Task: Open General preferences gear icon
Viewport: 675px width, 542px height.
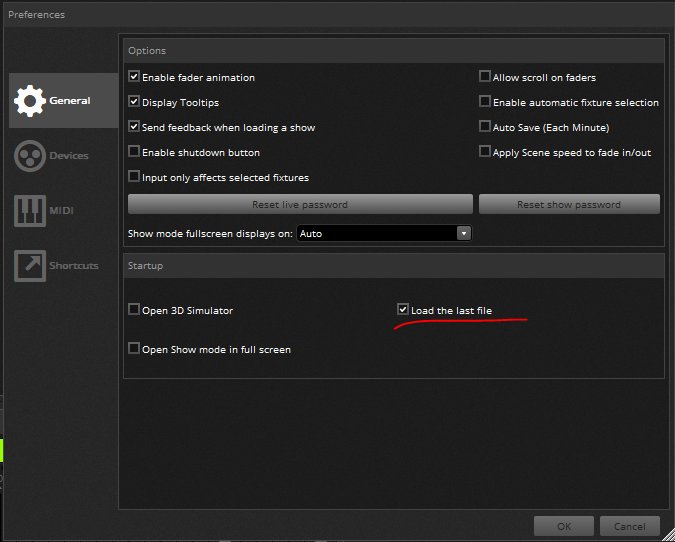Action: tap(30, 101)
